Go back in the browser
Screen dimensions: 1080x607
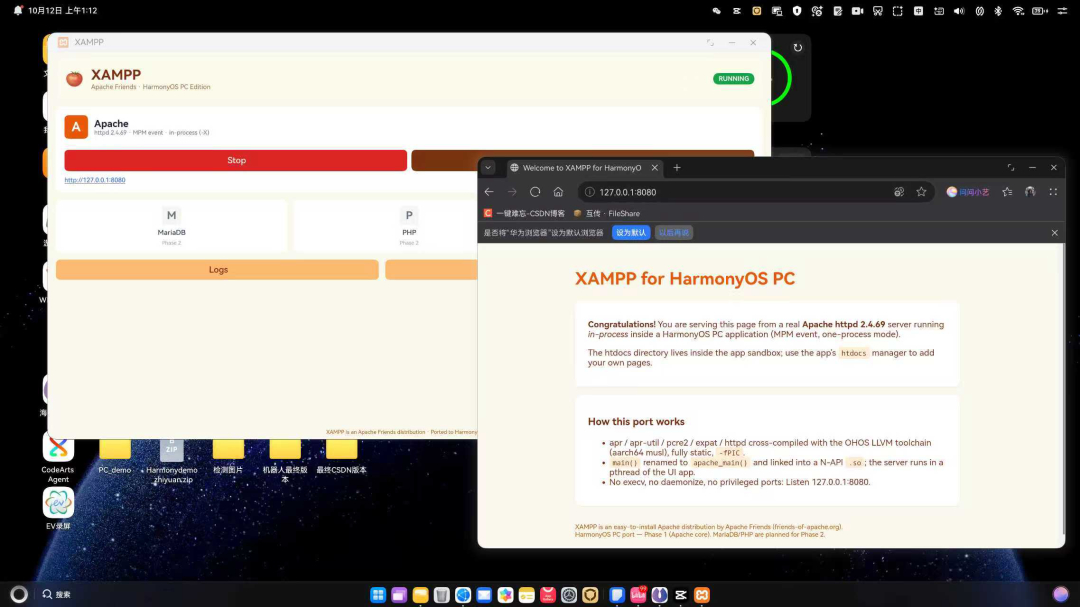(489, 192)
